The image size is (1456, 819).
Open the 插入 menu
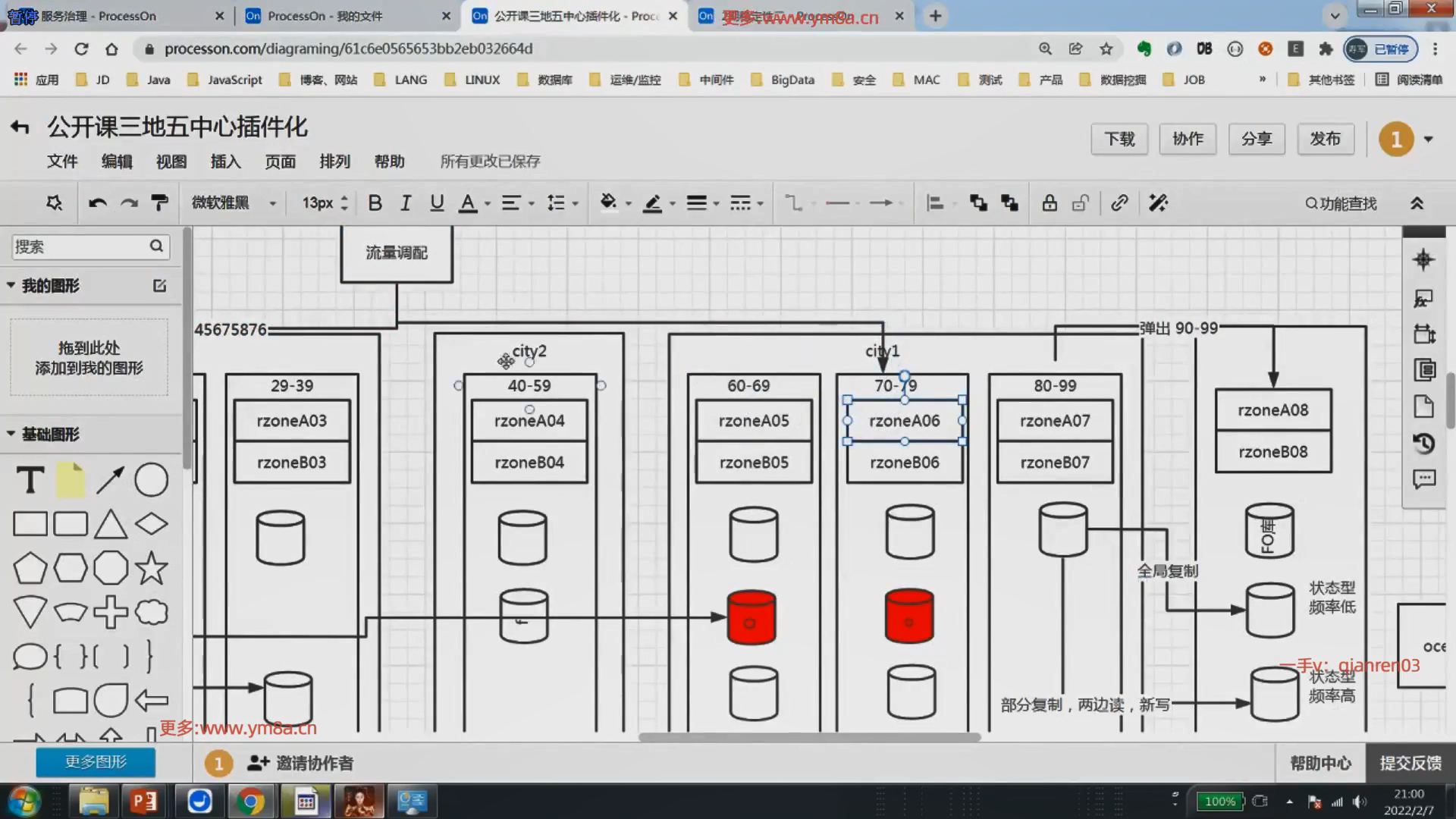coord(225,162)
